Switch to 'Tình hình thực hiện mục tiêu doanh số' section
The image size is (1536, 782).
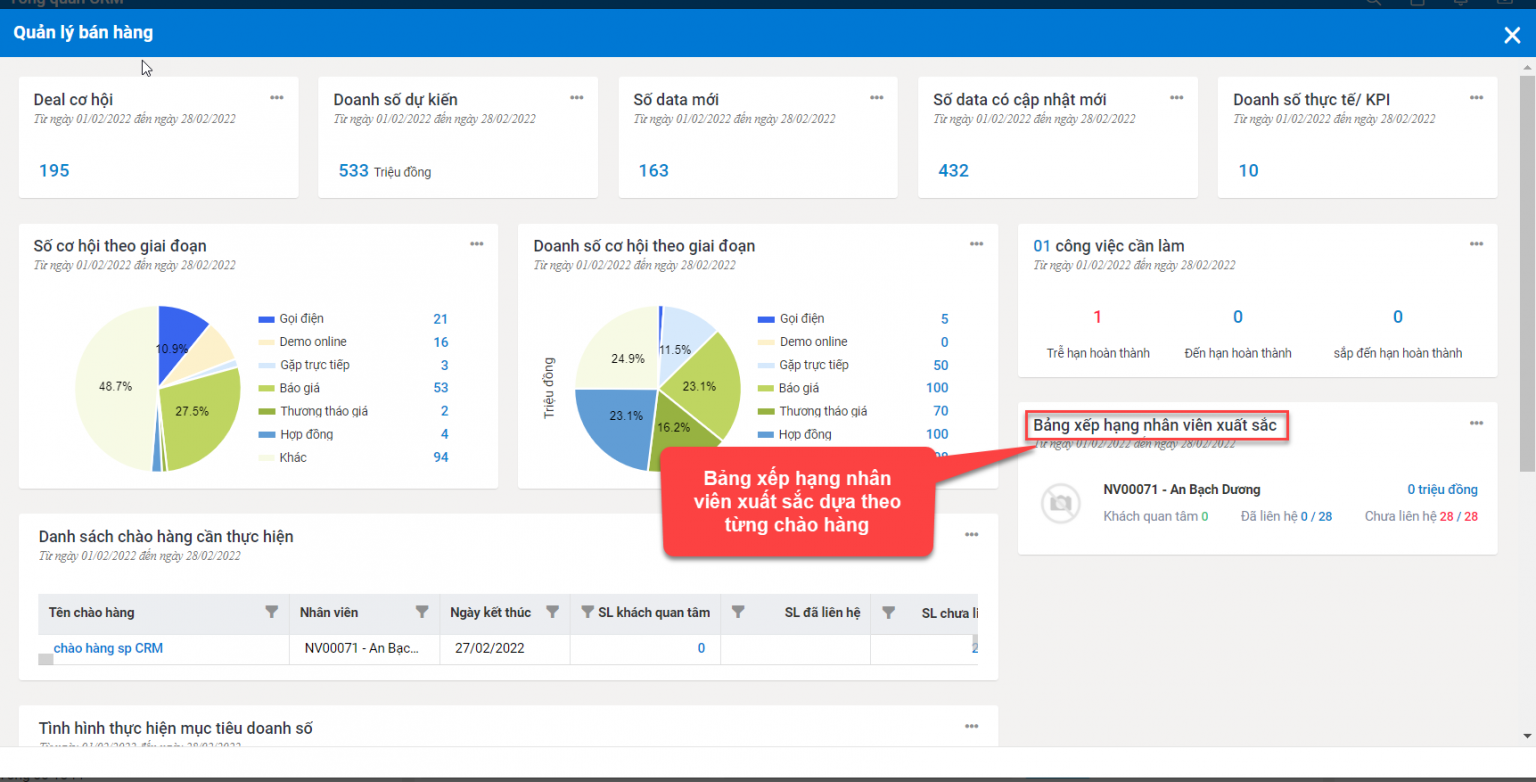coord(175,728)
